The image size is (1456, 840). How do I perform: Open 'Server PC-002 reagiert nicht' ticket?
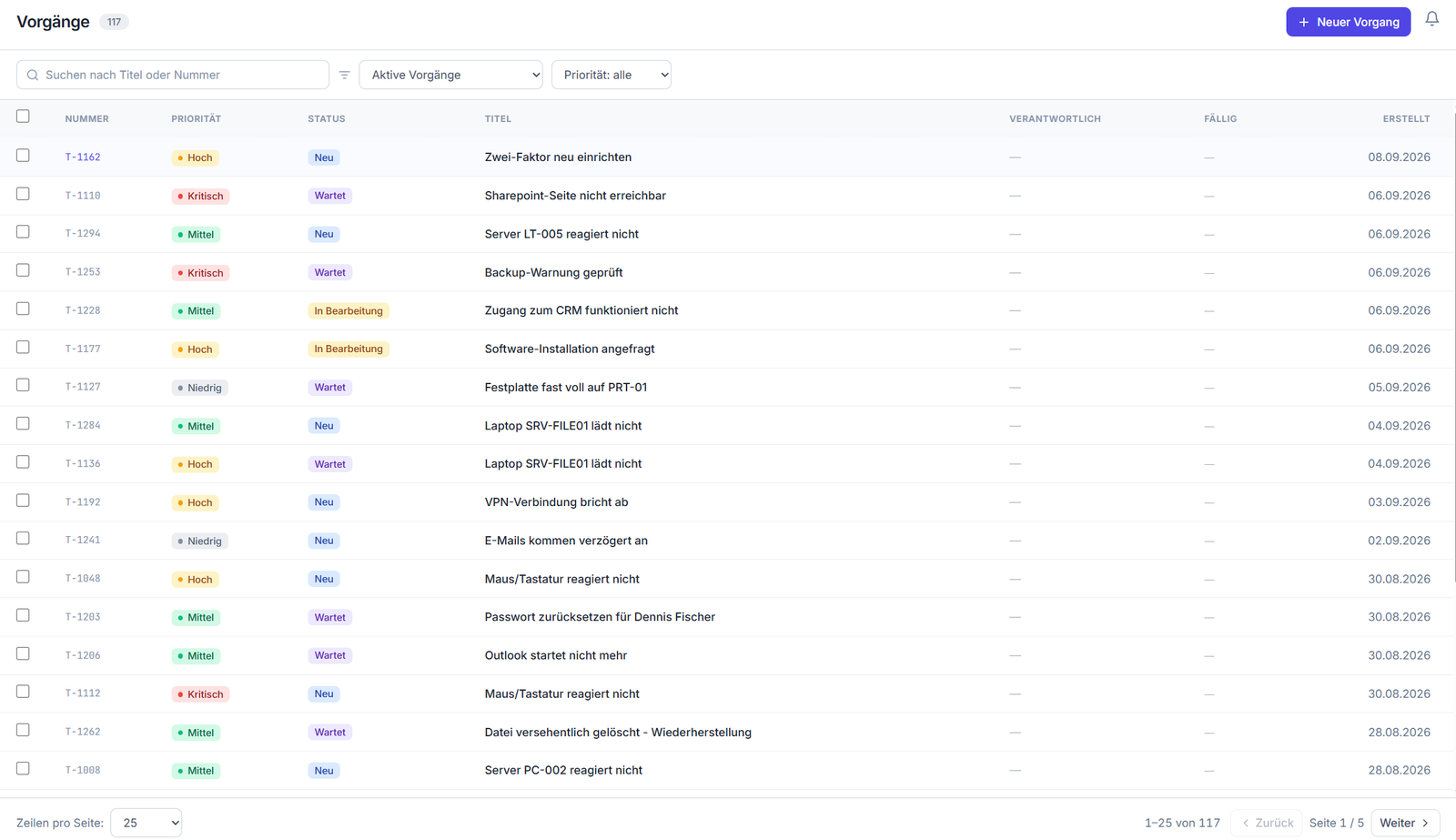pyautogui.click(x=563, y=771)
